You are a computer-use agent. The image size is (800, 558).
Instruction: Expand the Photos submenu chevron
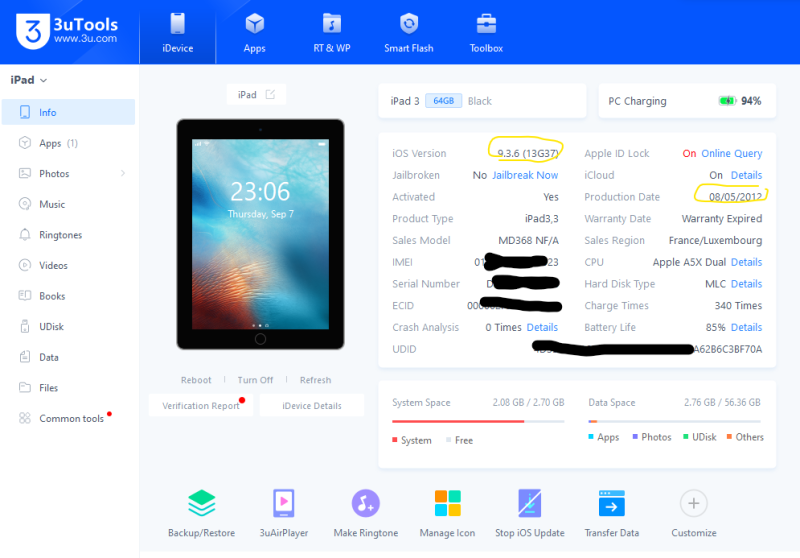(x=123, y=173)
